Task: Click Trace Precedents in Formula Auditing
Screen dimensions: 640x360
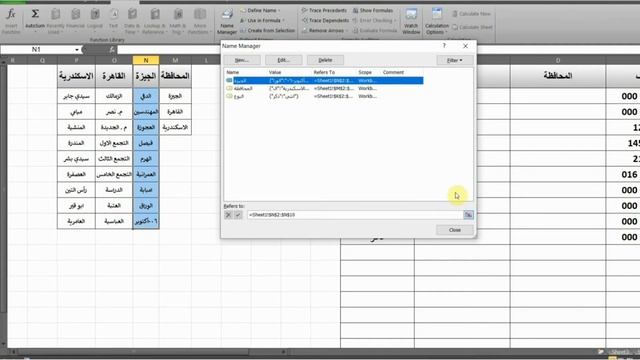Action: [x=324, y=10]
